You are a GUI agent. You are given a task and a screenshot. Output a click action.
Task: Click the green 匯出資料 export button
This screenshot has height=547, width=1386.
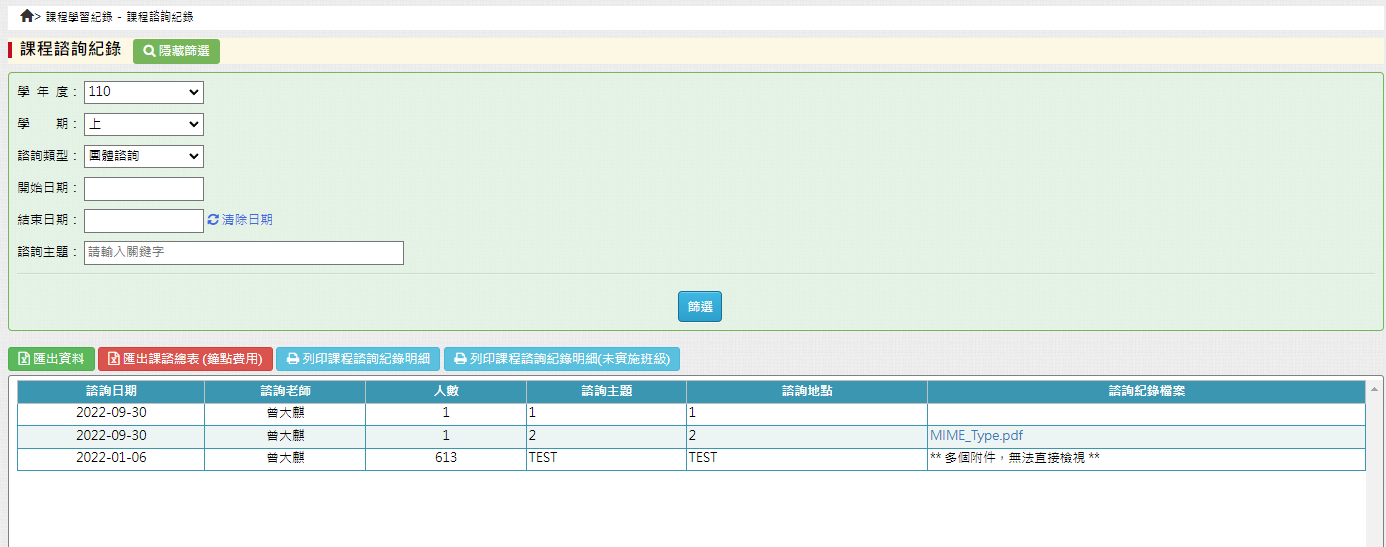(51, 359)
